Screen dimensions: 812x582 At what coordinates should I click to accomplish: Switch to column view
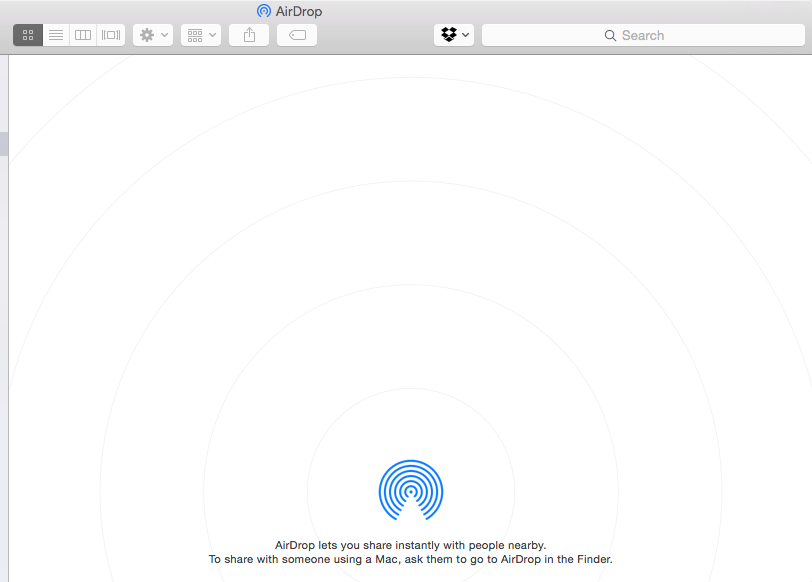83,35
